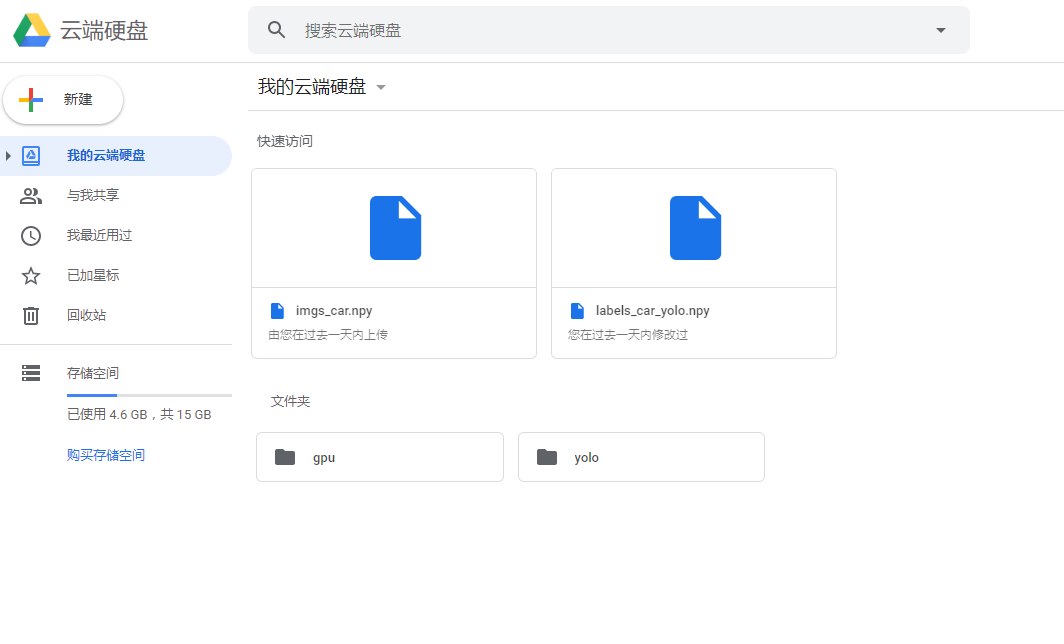
Task: Click the 购买存储空间 link
Action: (106, 455)
